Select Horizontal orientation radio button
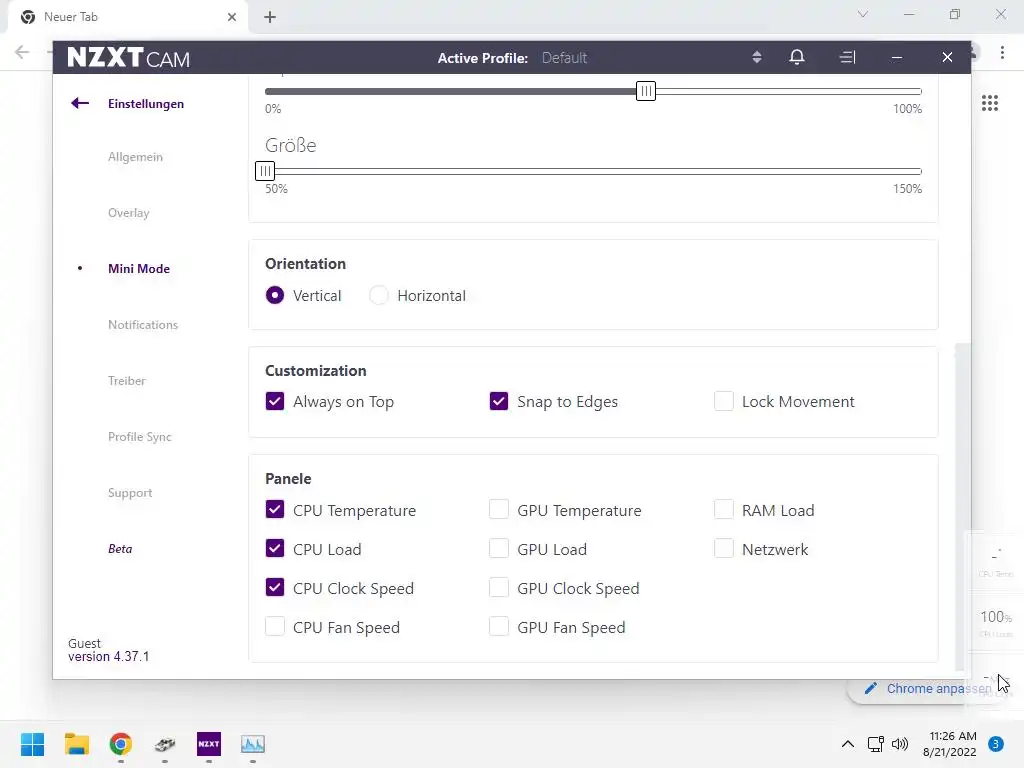This screenshot has height=768, width=1024. click(379, 295)
